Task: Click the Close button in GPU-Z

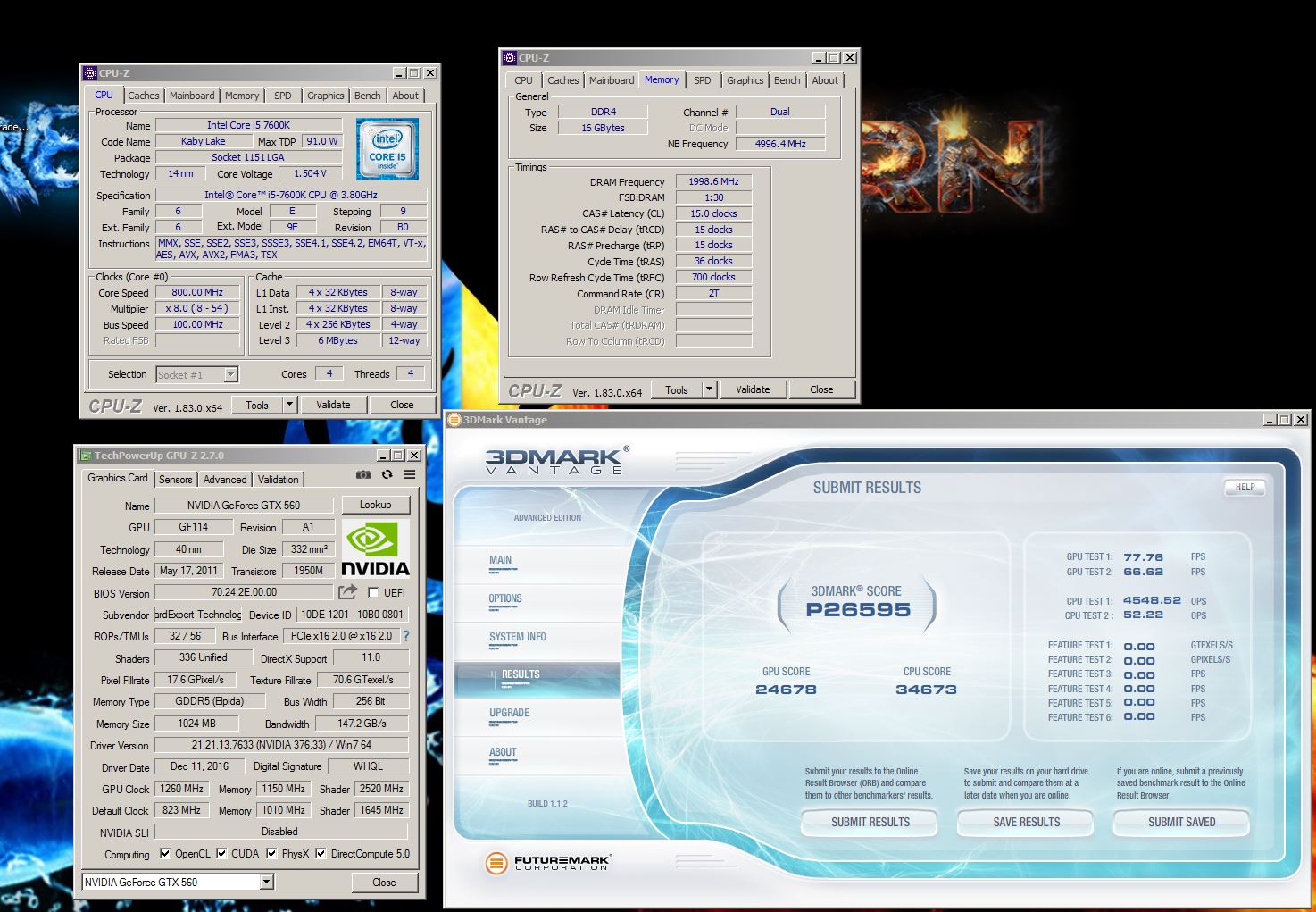Action: coord(384,882)
